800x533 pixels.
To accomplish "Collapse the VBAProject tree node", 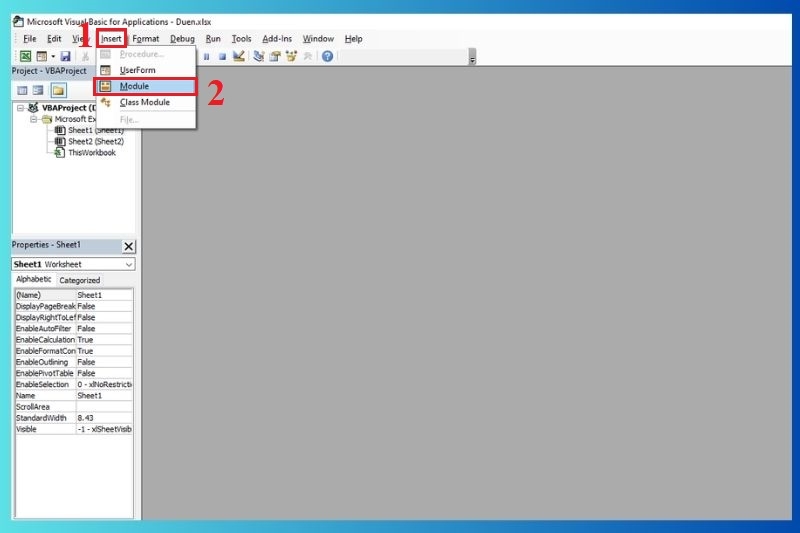I will [x=20, y=108].
